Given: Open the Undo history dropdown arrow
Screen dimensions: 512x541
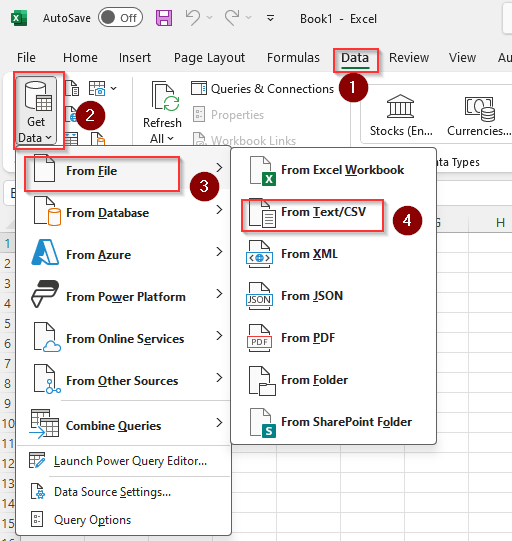Looking at the screenshot, I should (209, 17).
